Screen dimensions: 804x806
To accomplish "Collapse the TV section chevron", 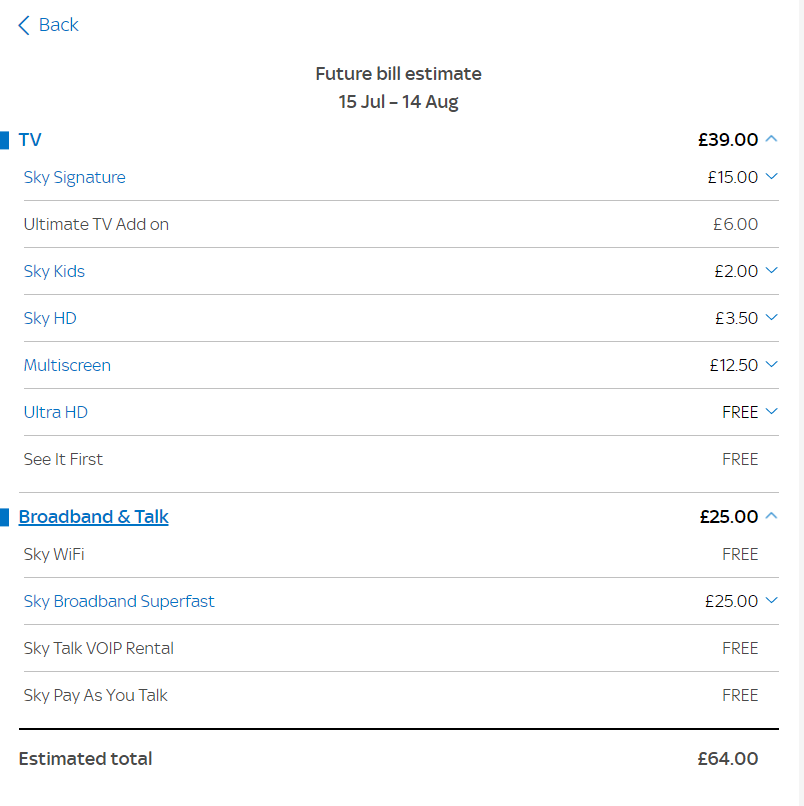I will pos(771,139).
